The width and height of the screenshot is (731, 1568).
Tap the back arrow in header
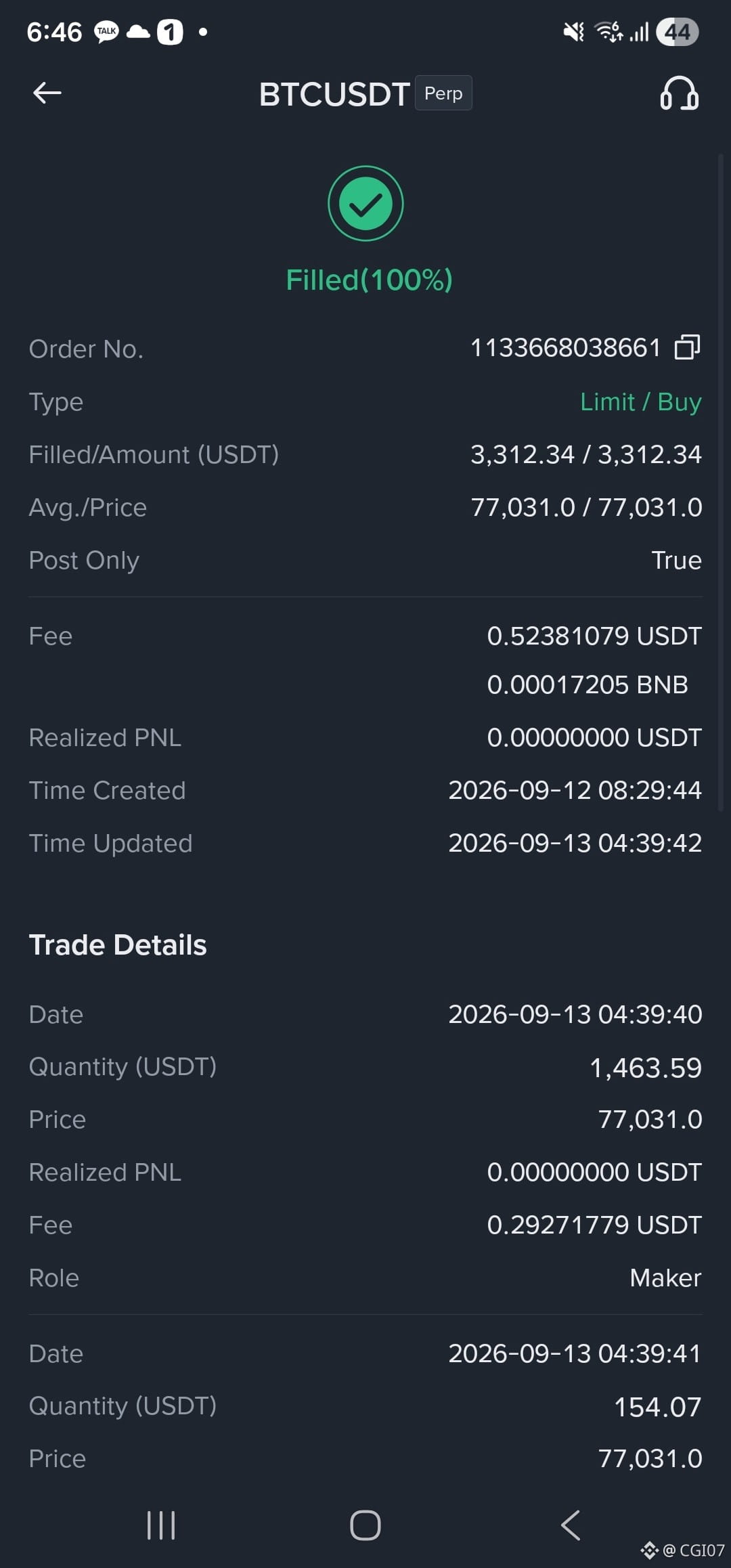click(x=47, y=93)
